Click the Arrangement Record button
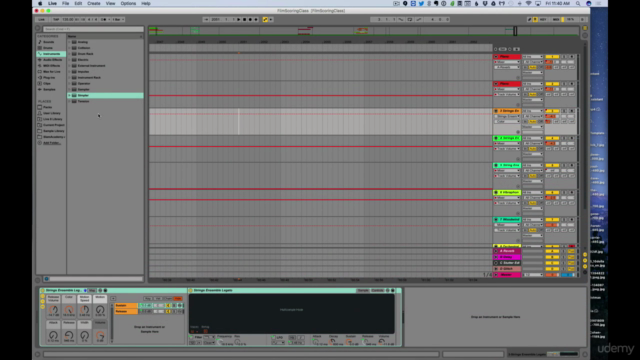 pyautogui.click(x=250, y=20)
